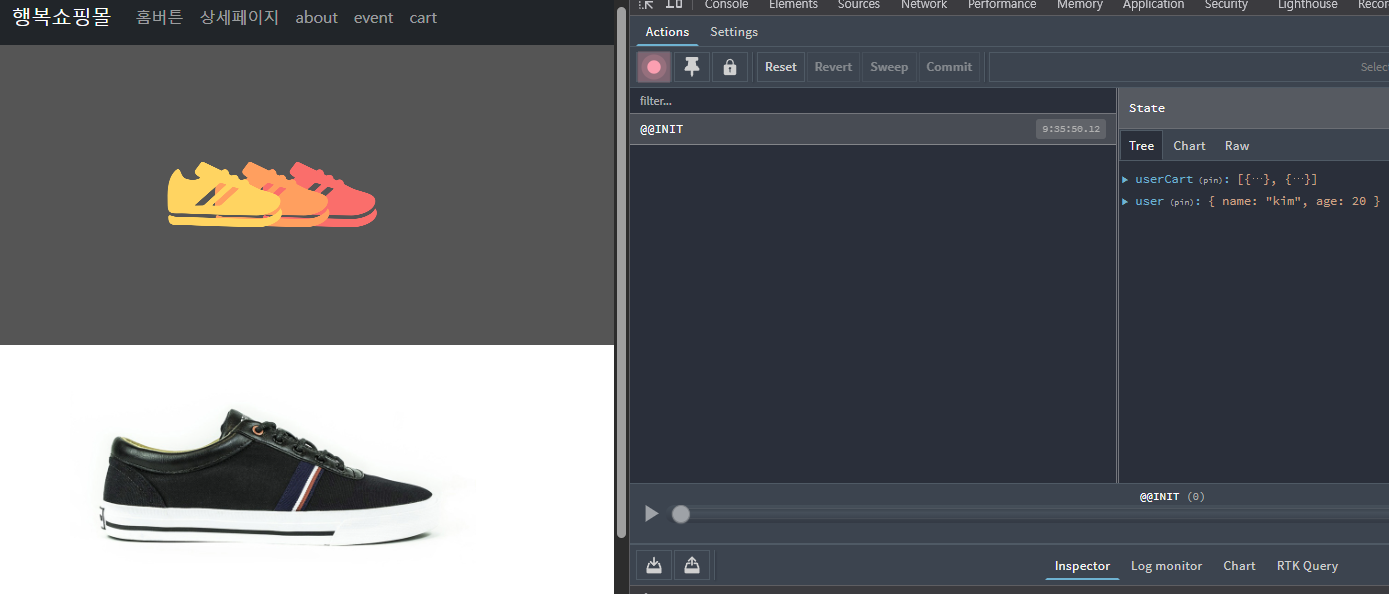Click the Sweep button
1389x594 pixels.
pyautogui.click(x=889, y=67)
